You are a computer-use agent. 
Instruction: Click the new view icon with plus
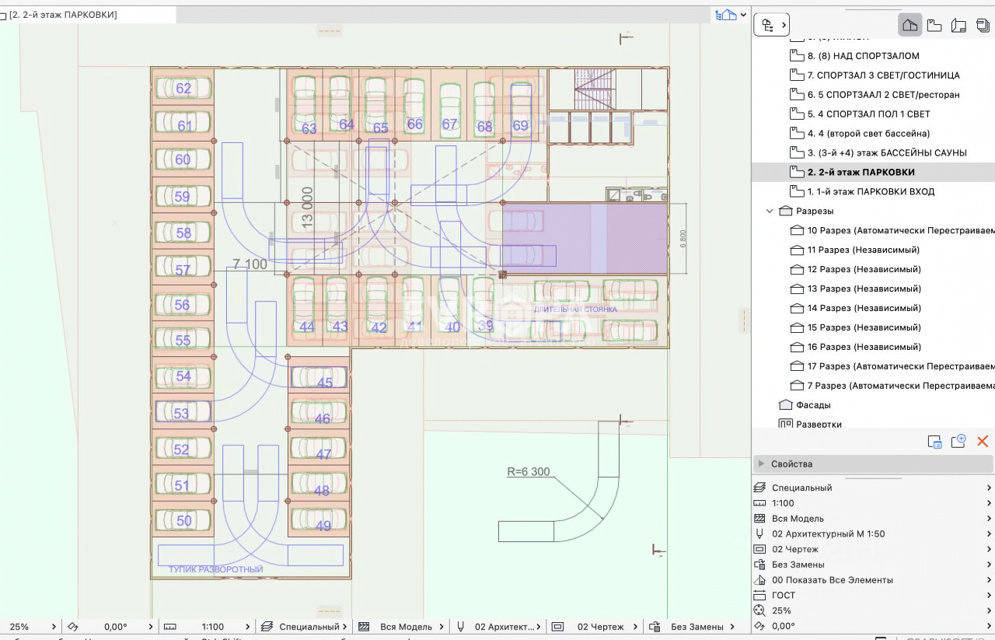pyautogui.click(x=958, y=442)
